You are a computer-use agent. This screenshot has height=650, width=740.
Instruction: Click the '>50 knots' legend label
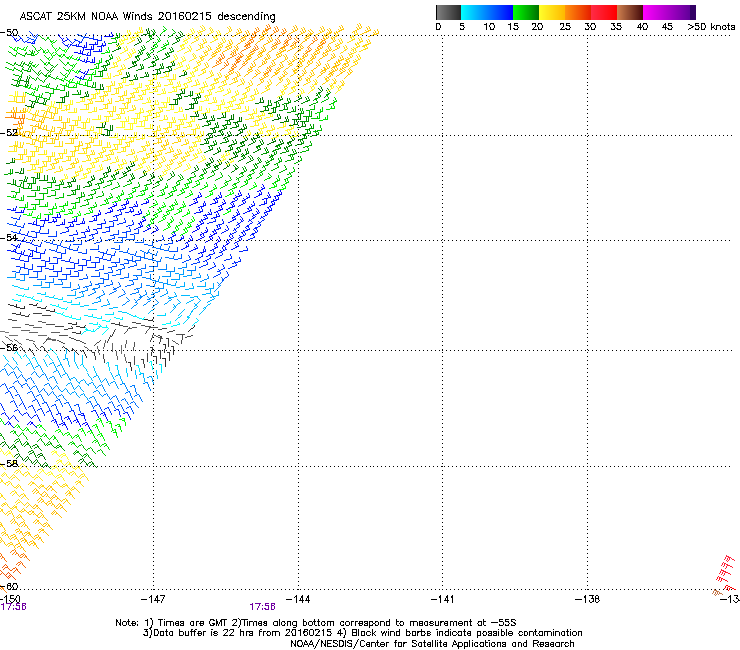[711, 27]
